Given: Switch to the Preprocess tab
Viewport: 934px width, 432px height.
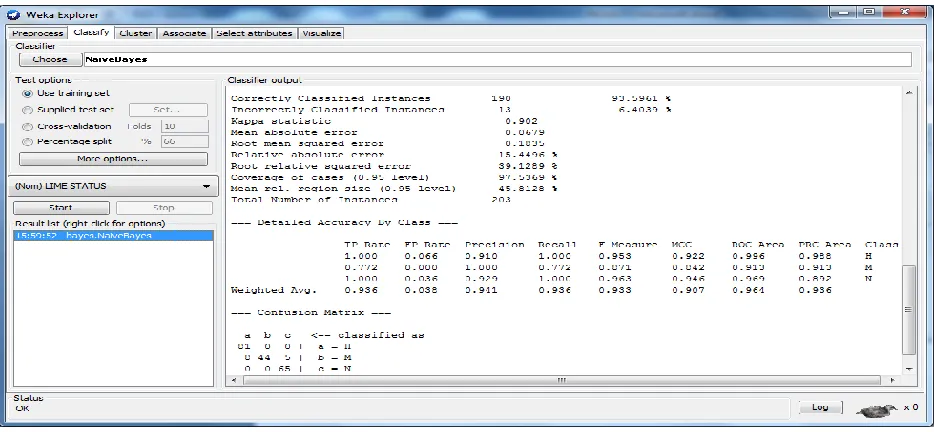Looking at the screenshot, I should [37, 34].
